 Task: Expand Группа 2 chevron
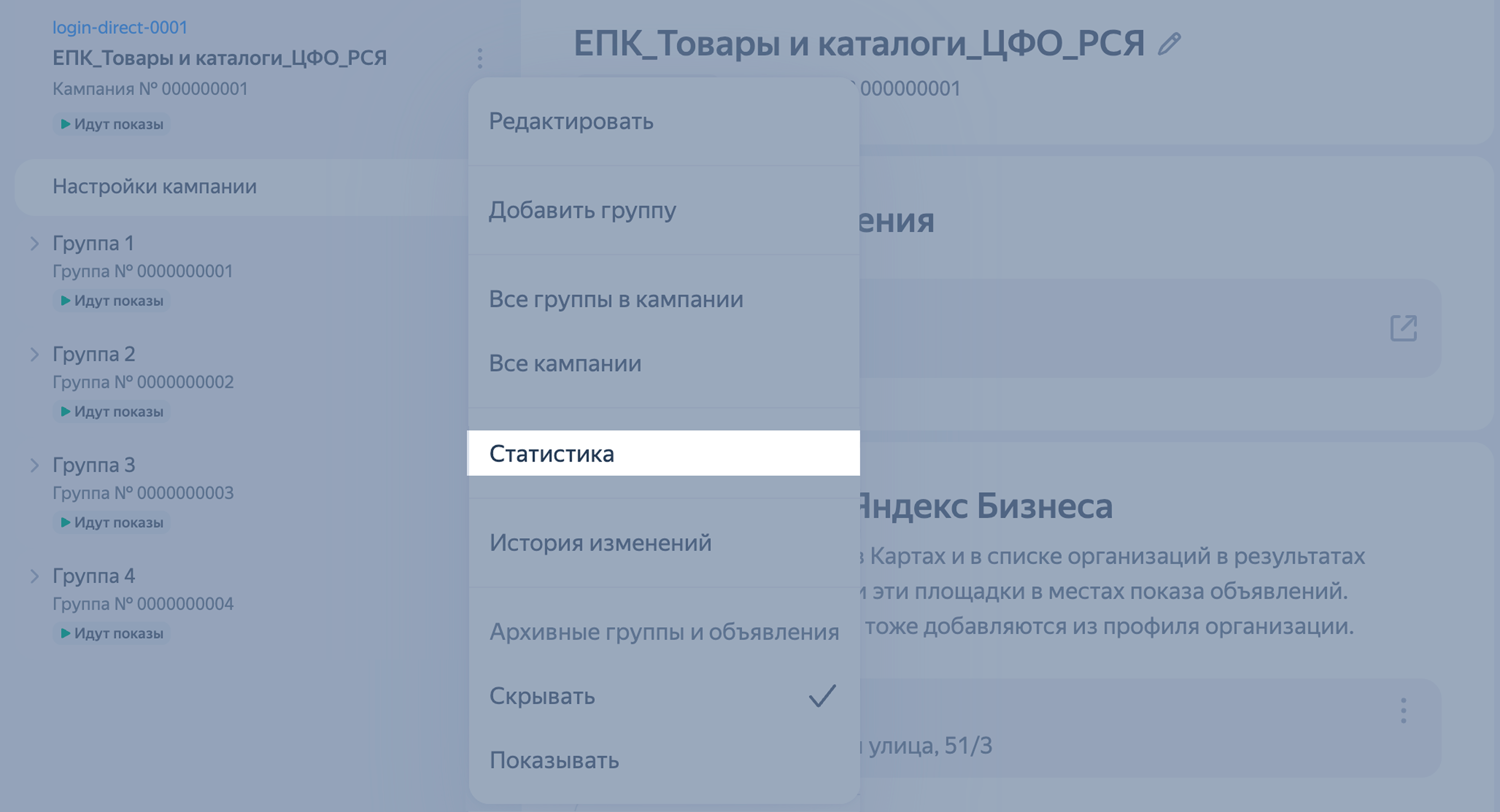point(34,354)
